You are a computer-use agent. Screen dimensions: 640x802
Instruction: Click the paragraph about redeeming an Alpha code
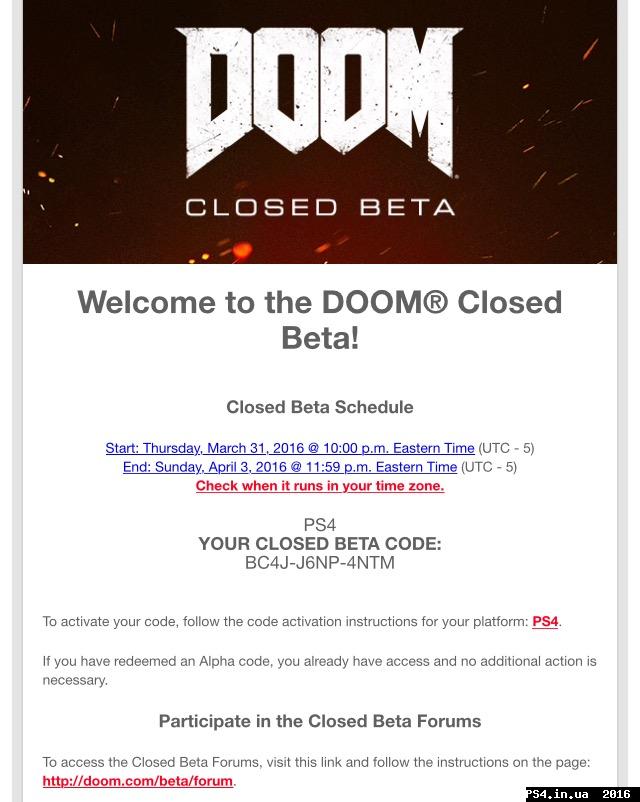(x=319, y=671)
